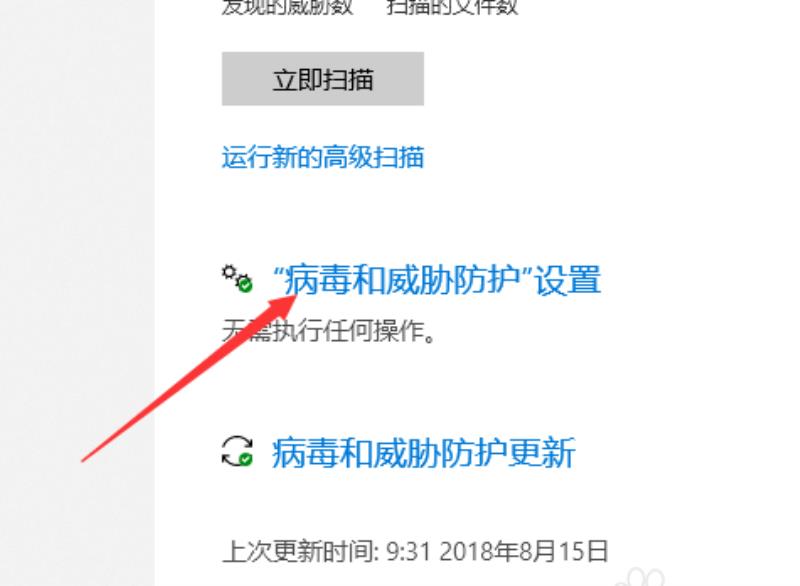Image resolution: width=800 pixels, height=586 pixels.
Task: Click the 上次更新时间 label
Action: 301,551
